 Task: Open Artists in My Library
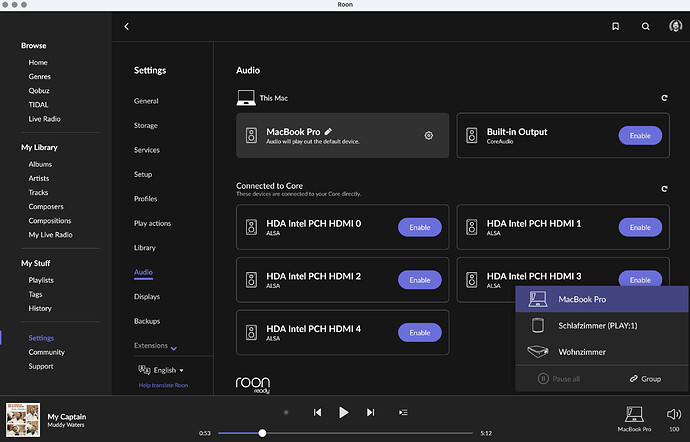39,178
